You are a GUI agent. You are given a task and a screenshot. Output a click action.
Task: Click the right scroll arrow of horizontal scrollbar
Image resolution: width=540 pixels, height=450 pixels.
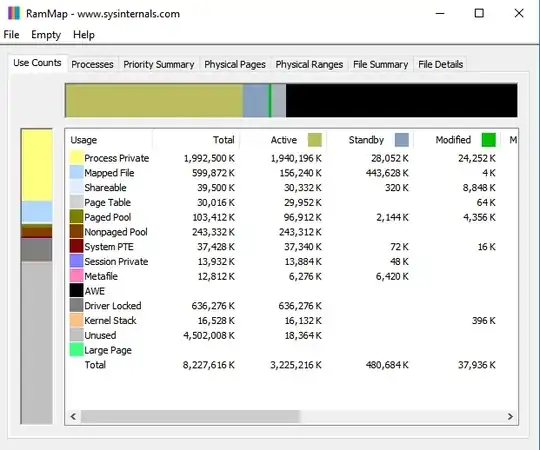(x=510, y=417)
